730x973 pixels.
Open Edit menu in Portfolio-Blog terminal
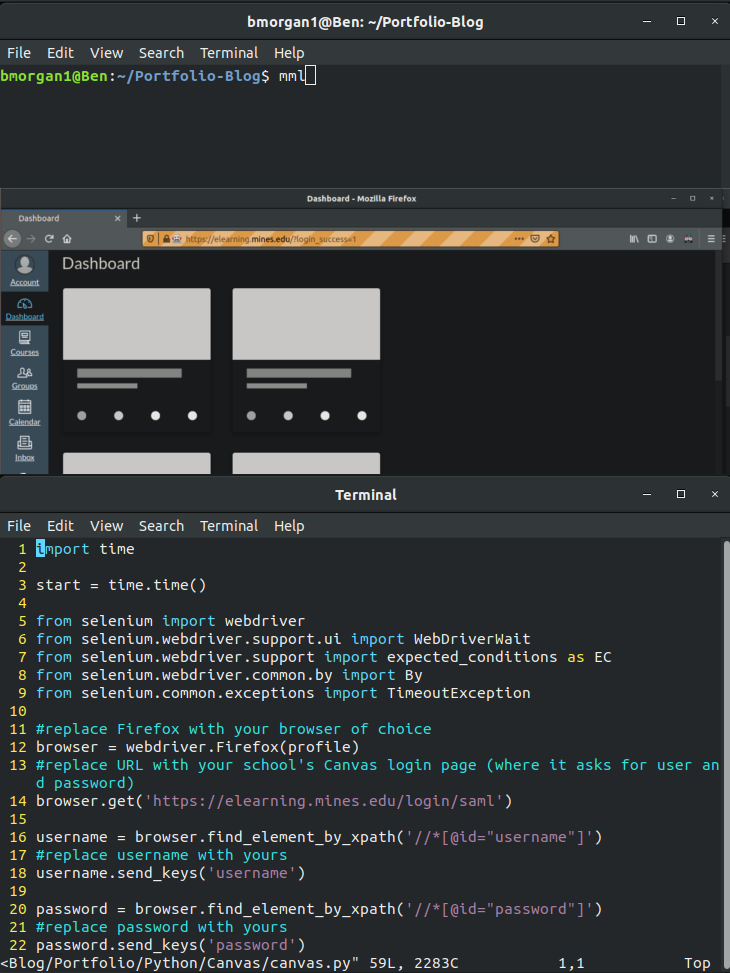tap(60, 53)
